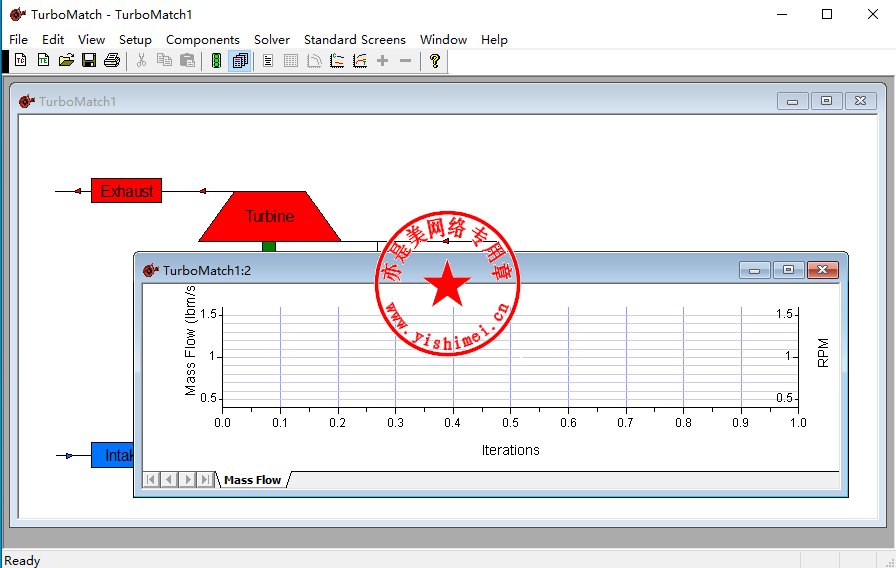Click the new TE document toolbar icon
Image resolution: width=896 pixels, height=568 pixels.
click(x=43, y=60)
